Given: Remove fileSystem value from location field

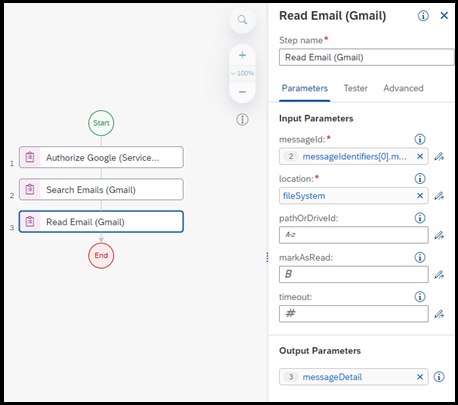Looking at the screenshot, I should tap(420, 196).
